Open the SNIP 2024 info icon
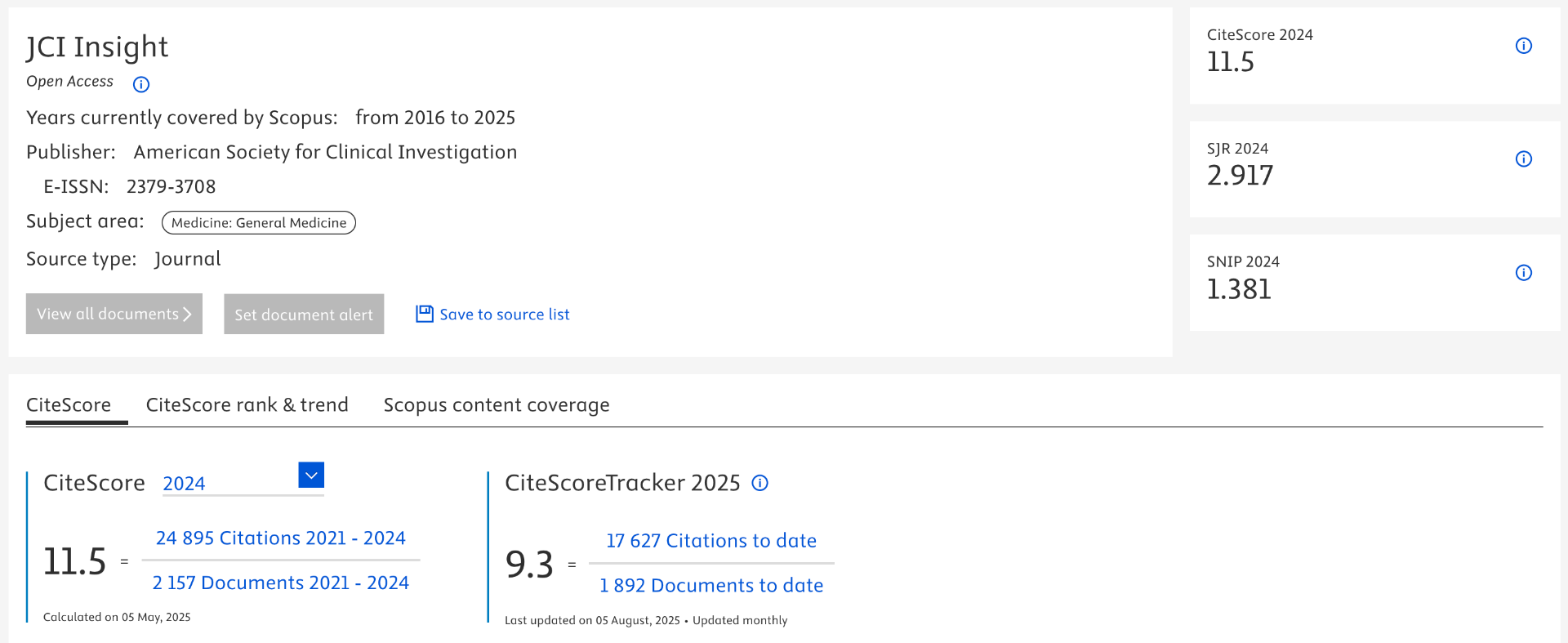This screenshot has height=643, width=1568. [x=1524, y=273]
